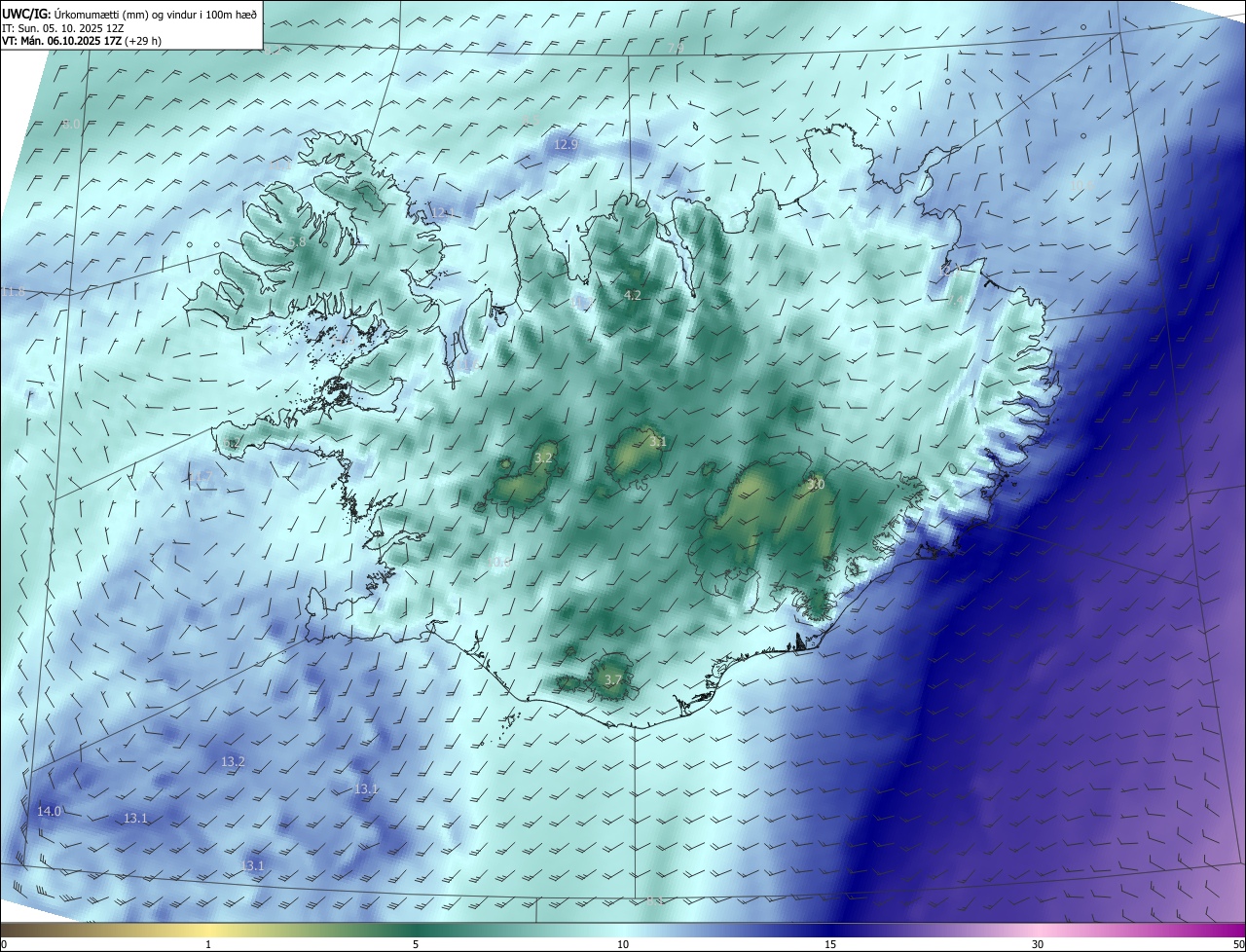Click the valid time 'VT: Mán. 06.10.2025 17Z'
The image size is (1246, 952).
click(62, 41)
